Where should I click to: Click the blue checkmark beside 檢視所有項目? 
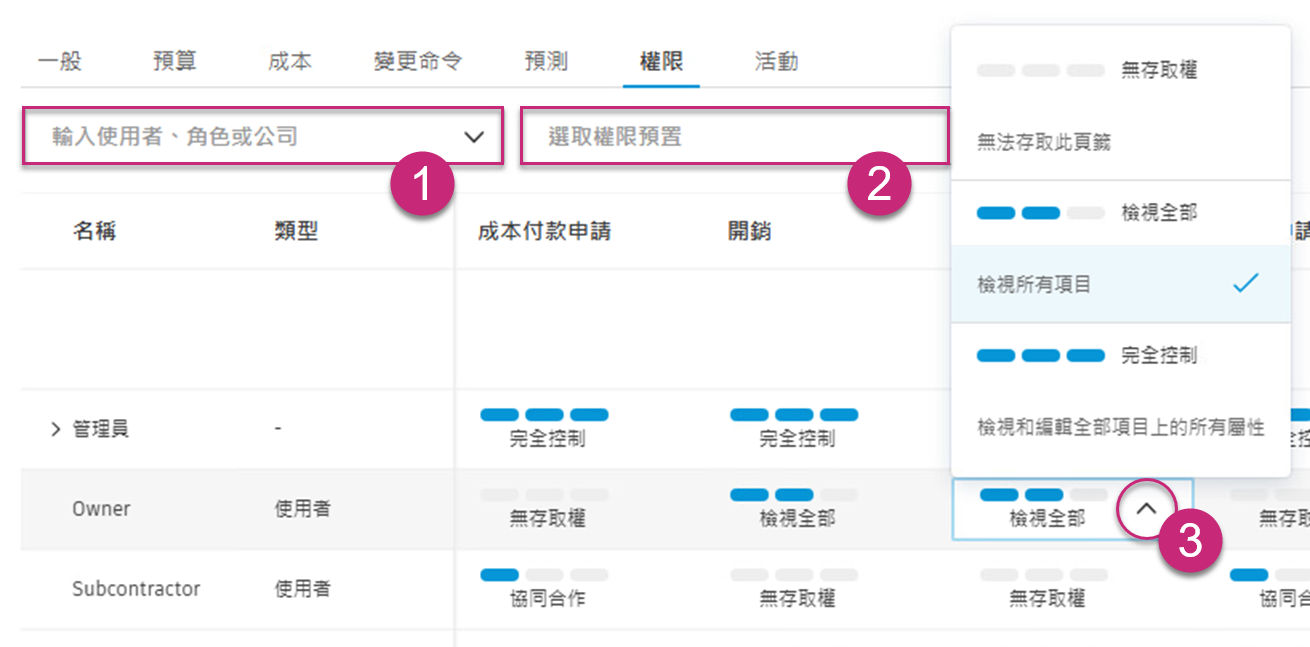[x=1243, y=283]
